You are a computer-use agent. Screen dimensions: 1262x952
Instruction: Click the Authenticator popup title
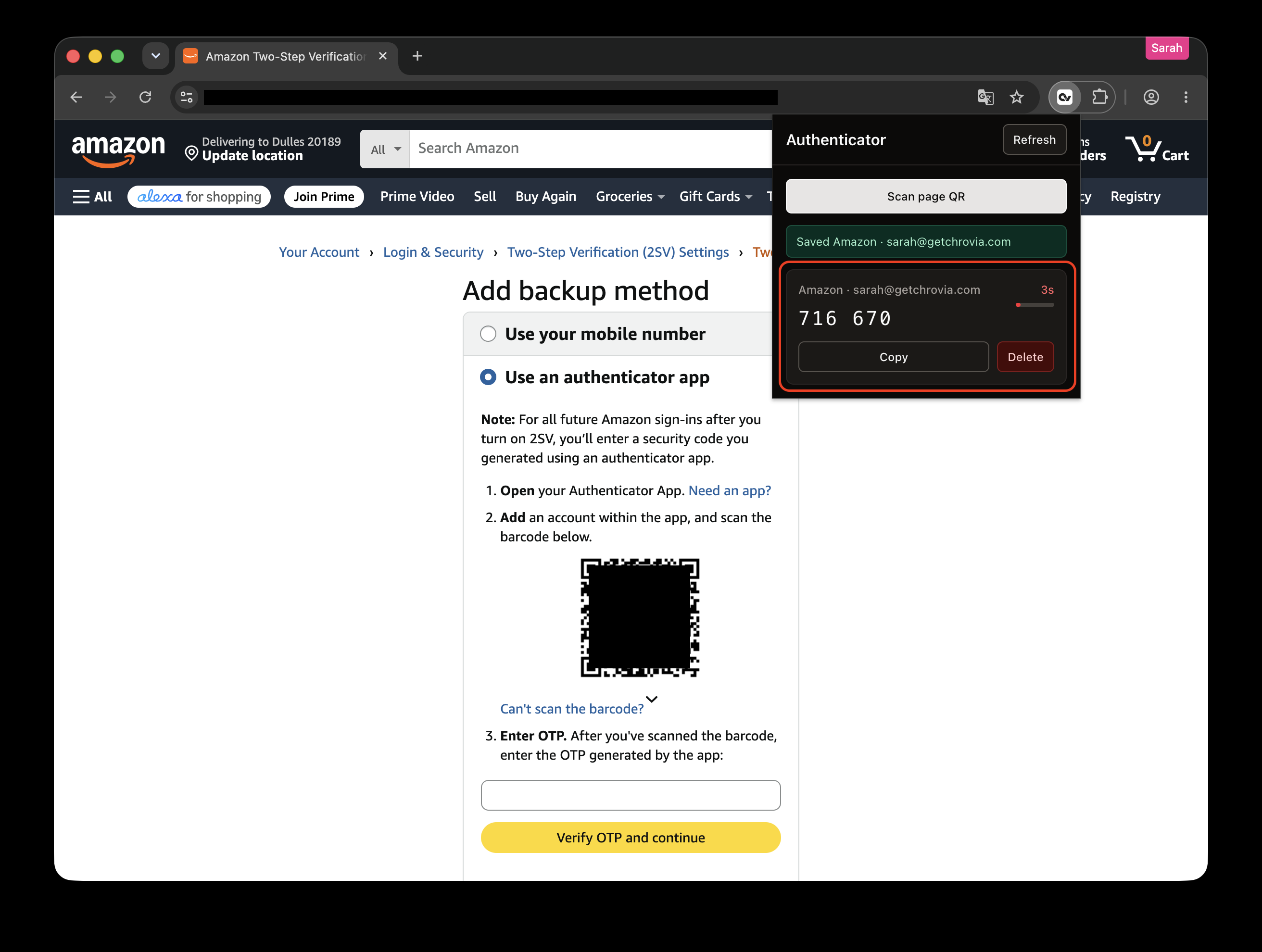tap(836, 140)
